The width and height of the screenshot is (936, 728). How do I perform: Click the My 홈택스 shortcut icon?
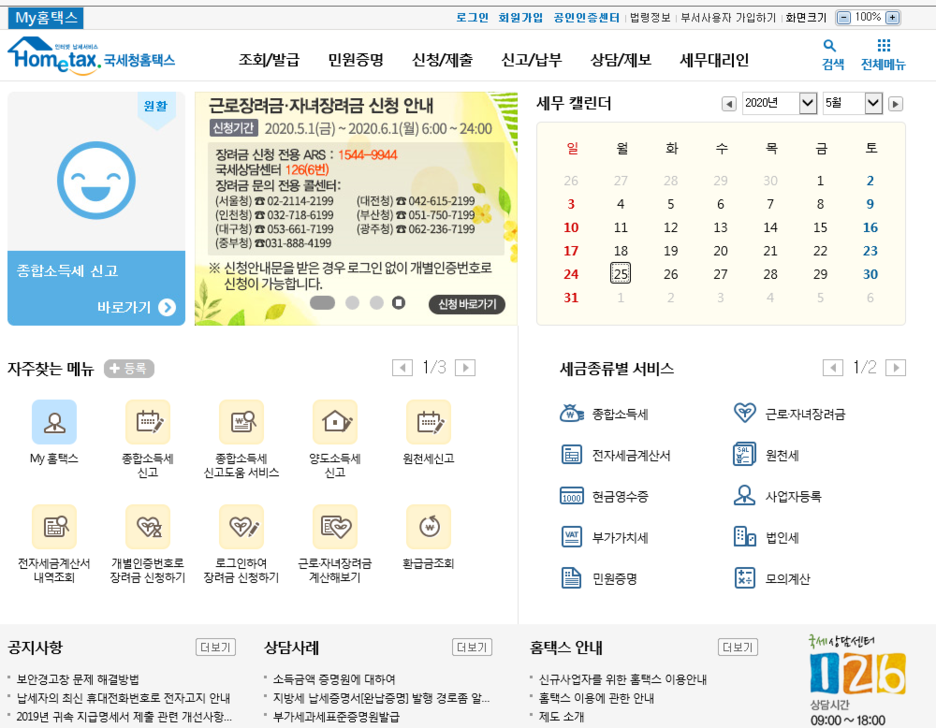54,422
